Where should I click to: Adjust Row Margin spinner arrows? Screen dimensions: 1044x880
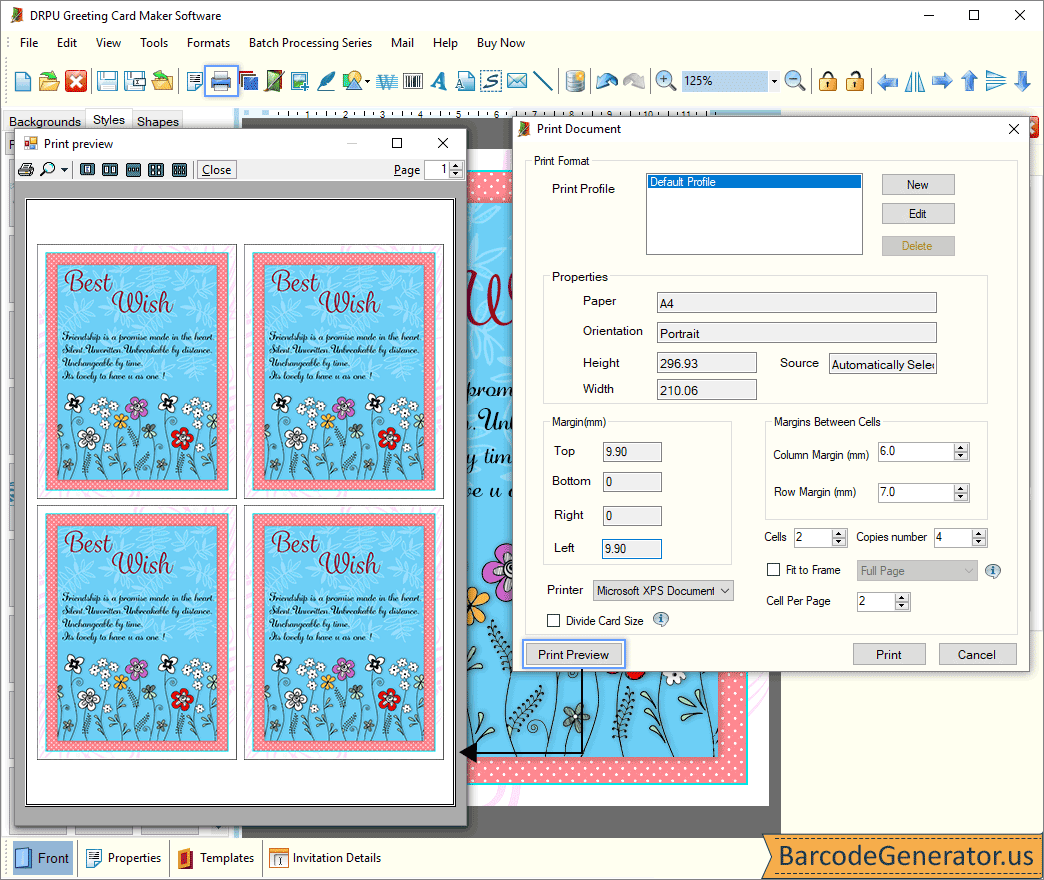point(961,493)
